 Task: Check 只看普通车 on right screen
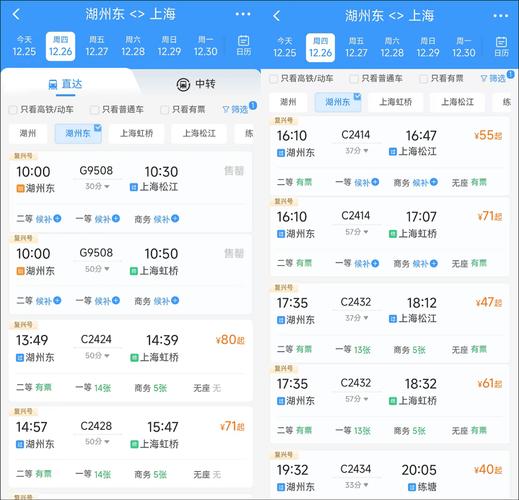[354, 79]
